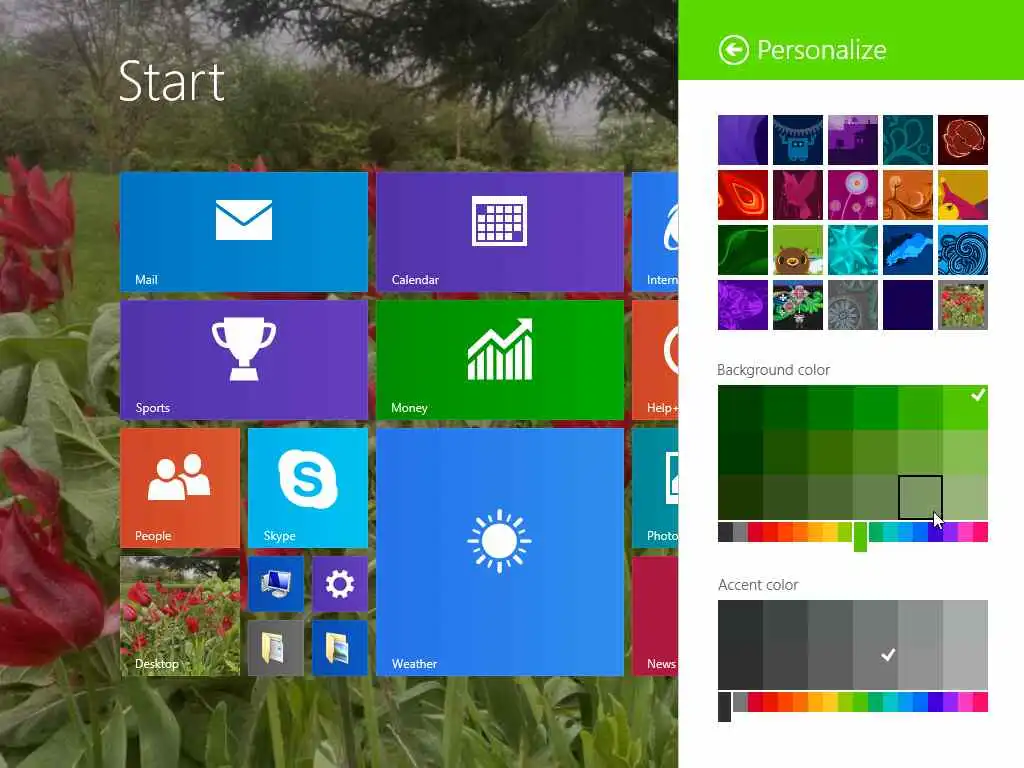Open the News tile
Screen dimensions: 1024x768
coord(655,615)
